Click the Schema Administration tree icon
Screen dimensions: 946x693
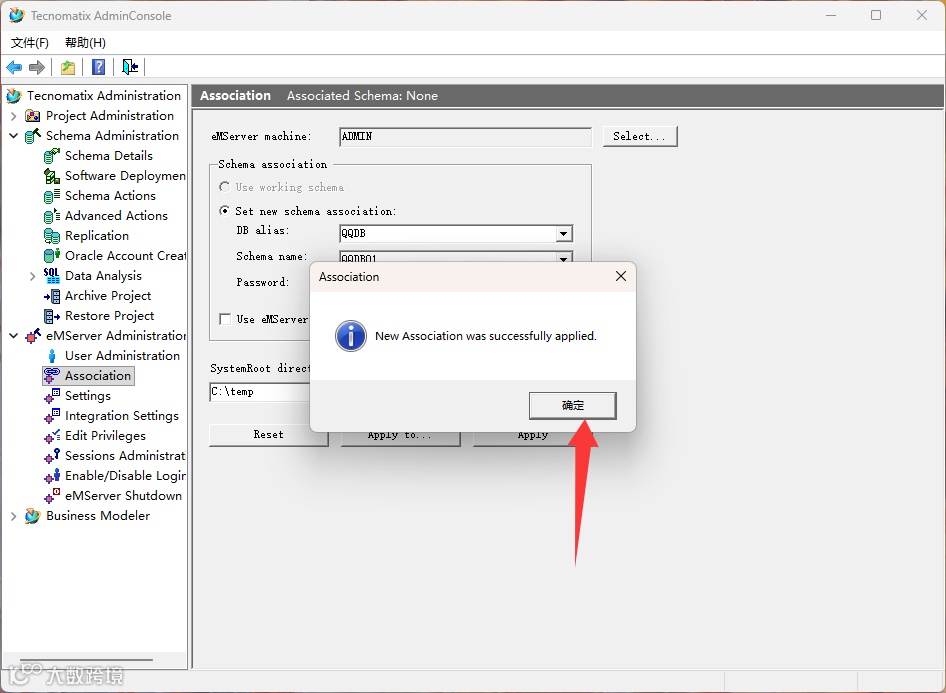33,136
